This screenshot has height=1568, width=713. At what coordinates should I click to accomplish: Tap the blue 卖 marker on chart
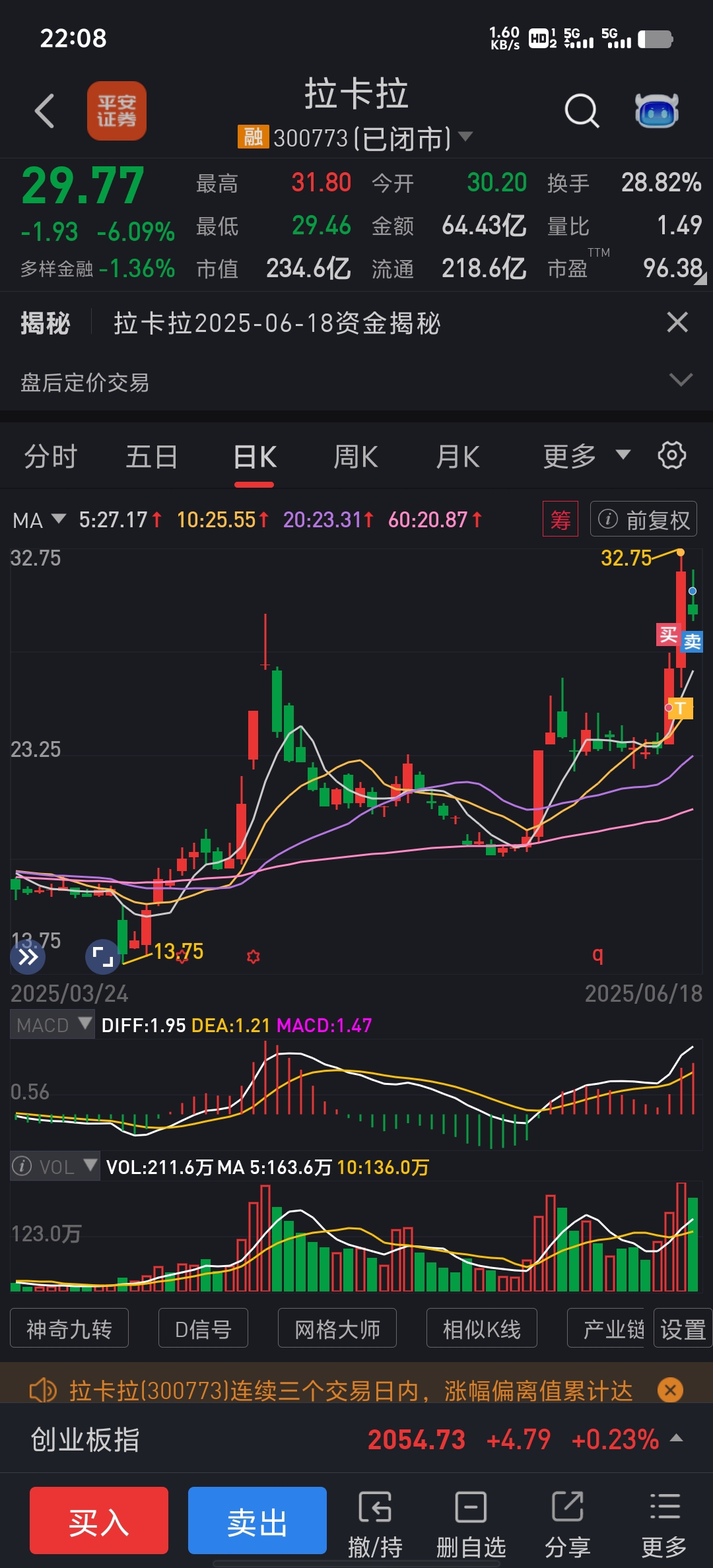[692, 641]
